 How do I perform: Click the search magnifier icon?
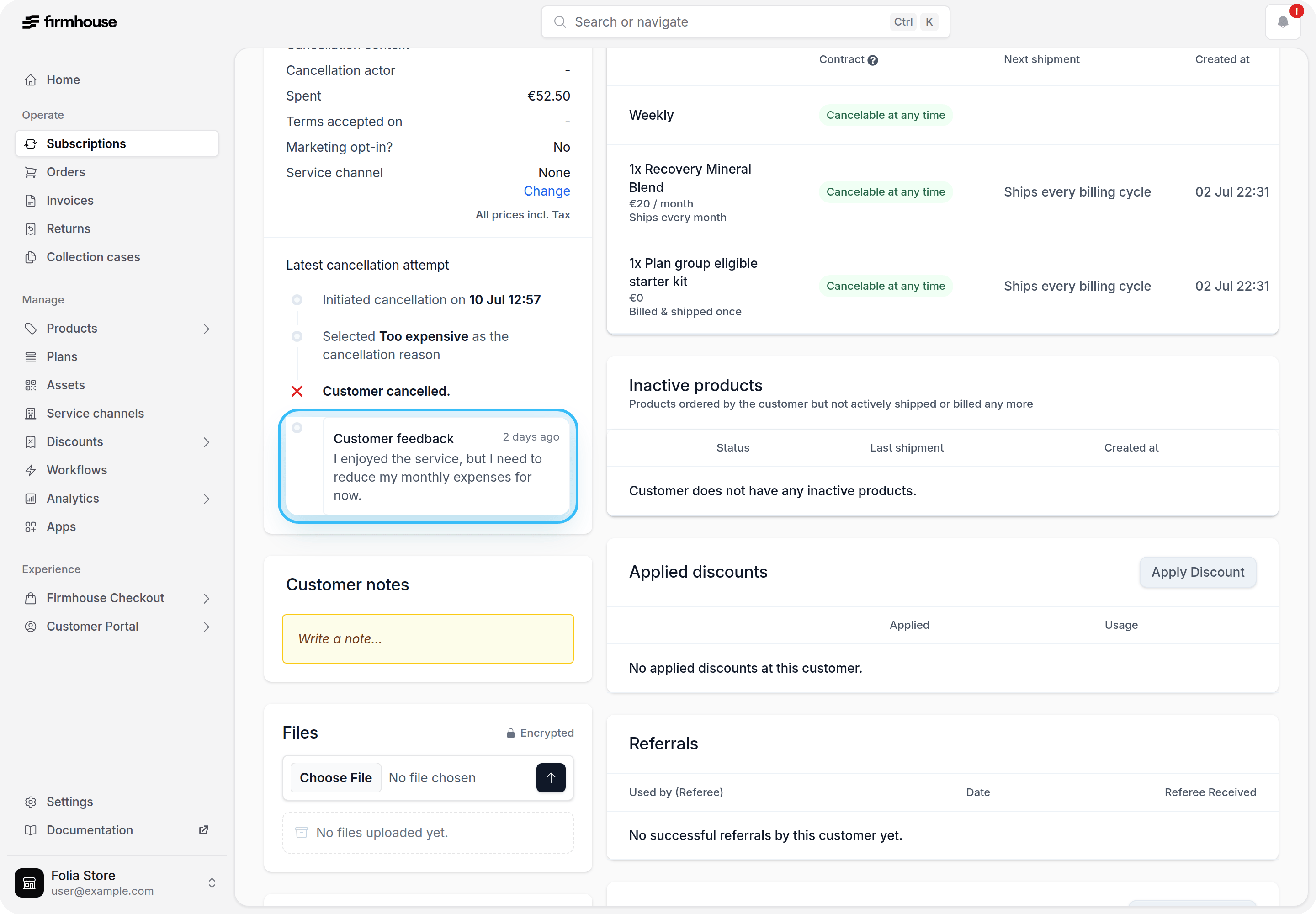click(560, 22)
